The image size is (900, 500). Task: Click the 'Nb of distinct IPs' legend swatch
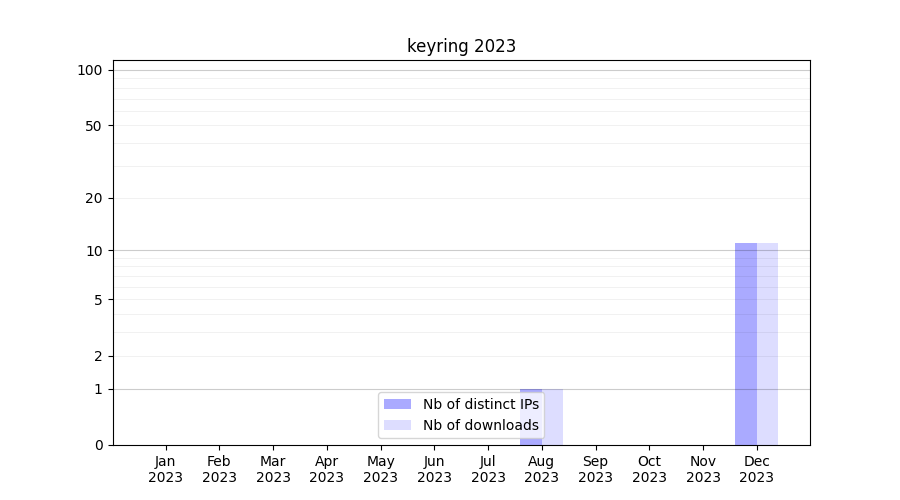click(x=397, y=404)
